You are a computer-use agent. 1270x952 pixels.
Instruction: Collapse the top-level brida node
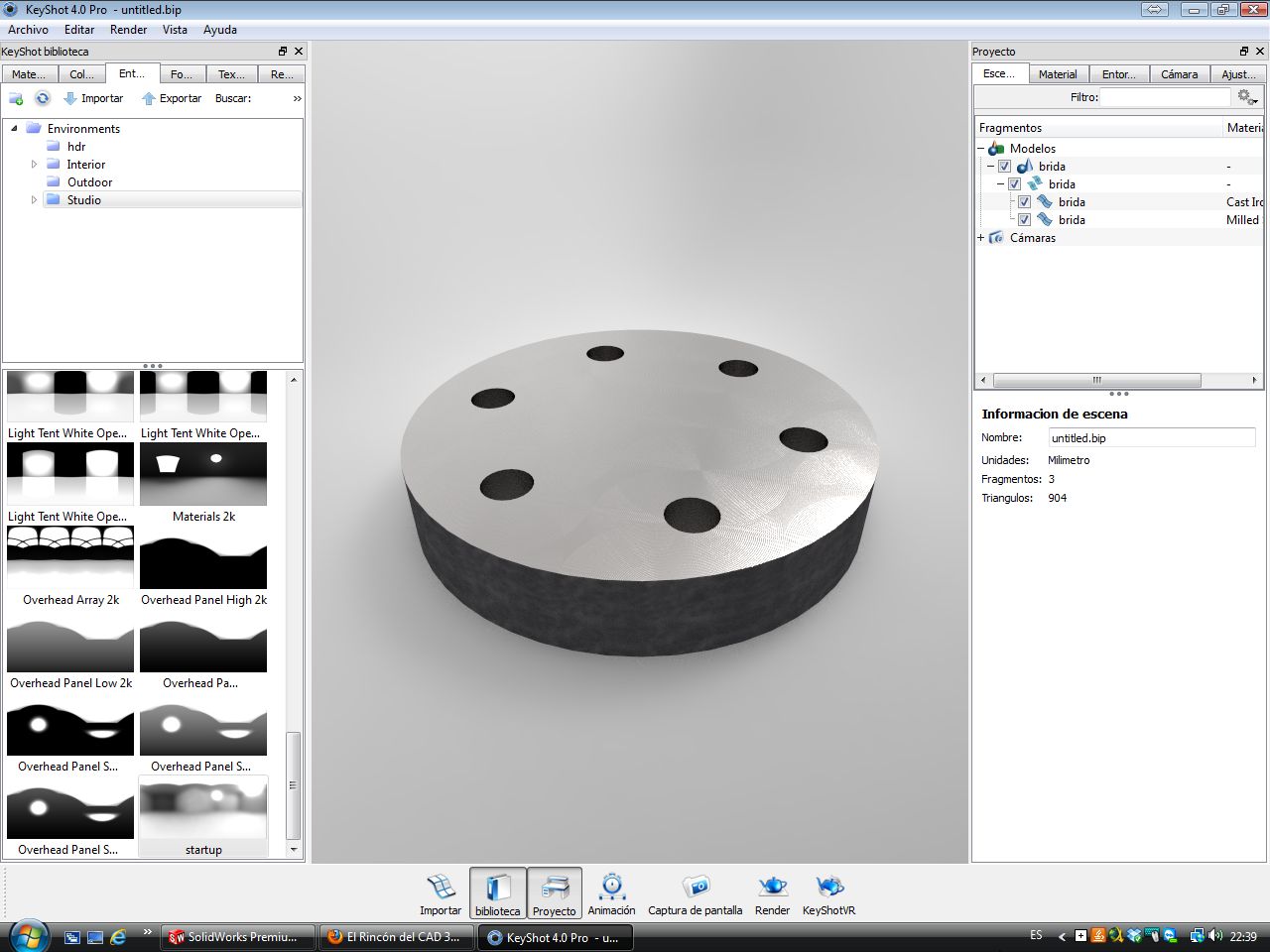[x=990, y=167]
